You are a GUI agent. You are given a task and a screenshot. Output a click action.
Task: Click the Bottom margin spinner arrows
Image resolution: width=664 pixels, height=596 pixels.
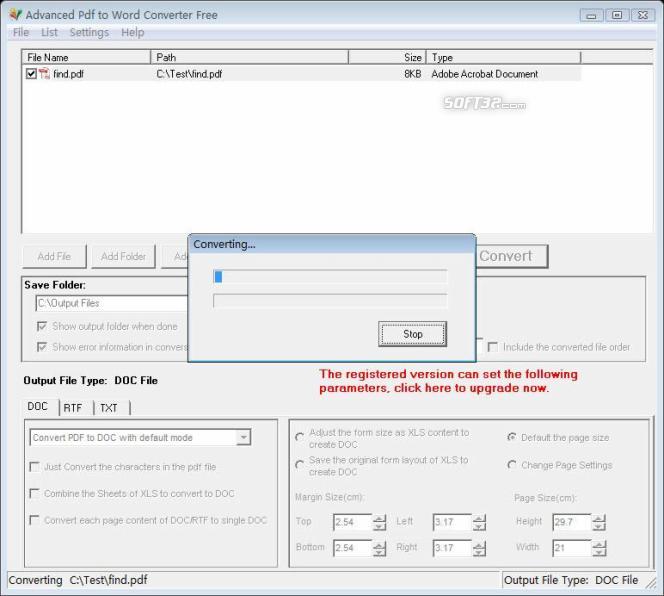[x=379, y=548]
